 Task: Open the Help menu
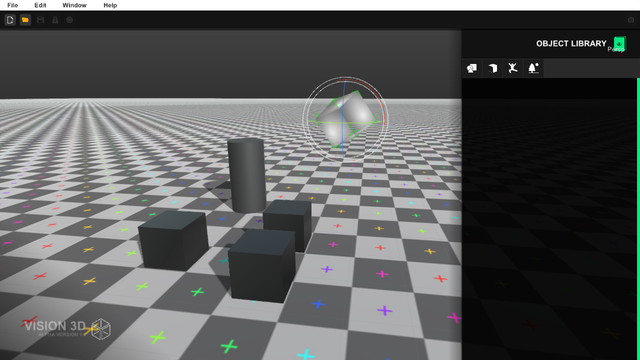110,5
